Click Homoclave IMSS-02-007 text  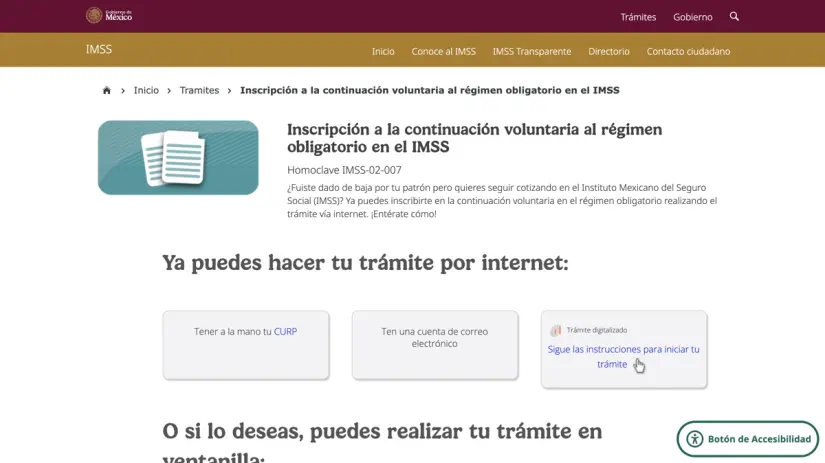(x=344, y=170)
